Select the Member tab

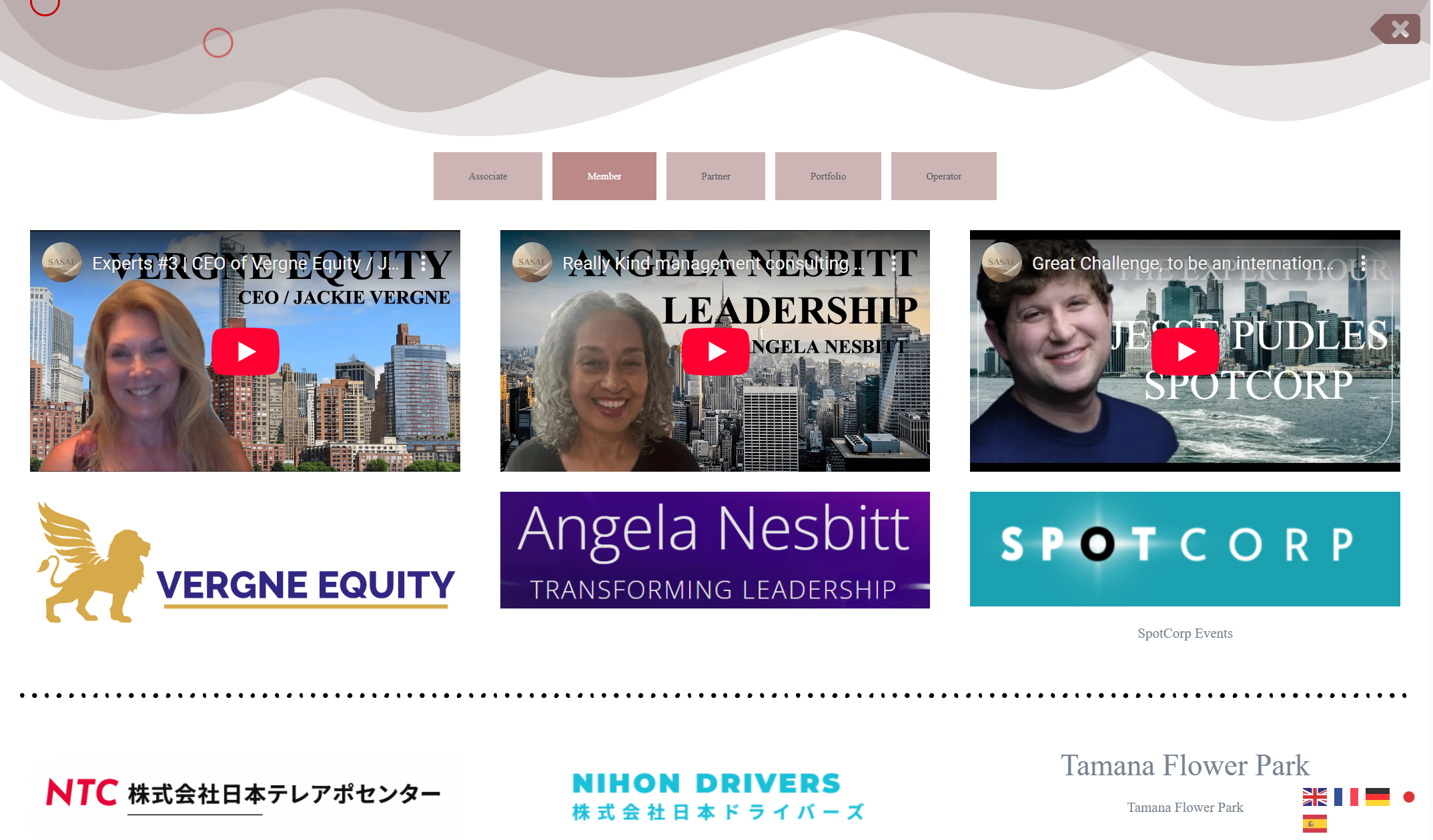[604, 176]
